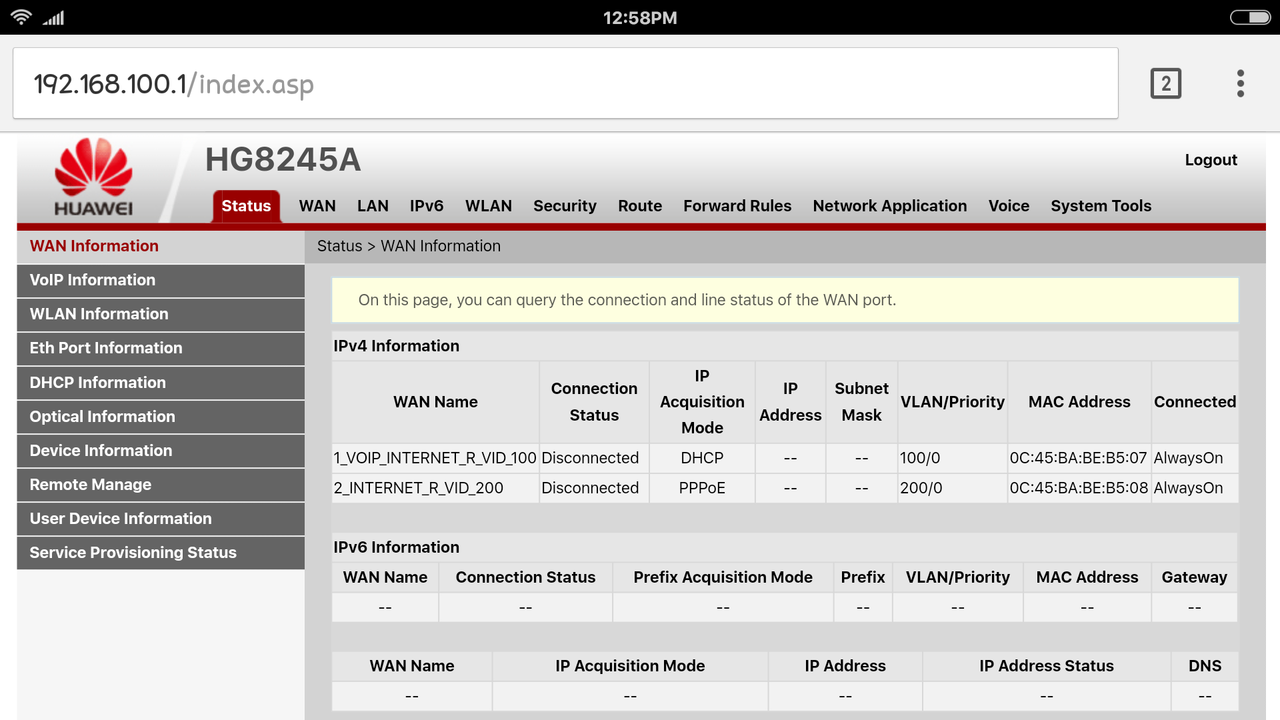The image size is (1280, 720).
Task: Open the LAN tab
Action: pos(373,206)
